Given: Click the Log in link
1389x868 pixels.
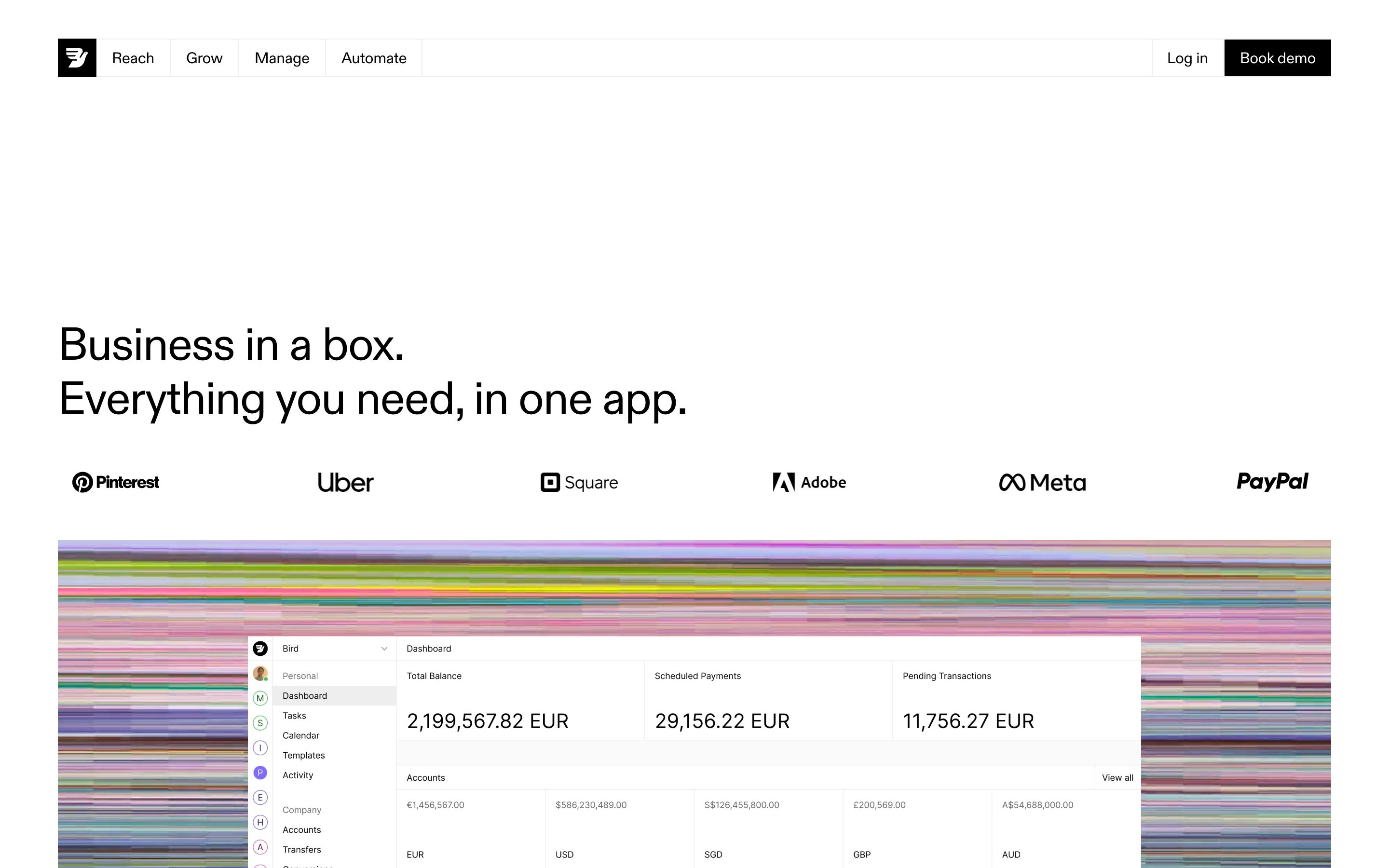Looking at the screenshot, I should pos(1187,58).
